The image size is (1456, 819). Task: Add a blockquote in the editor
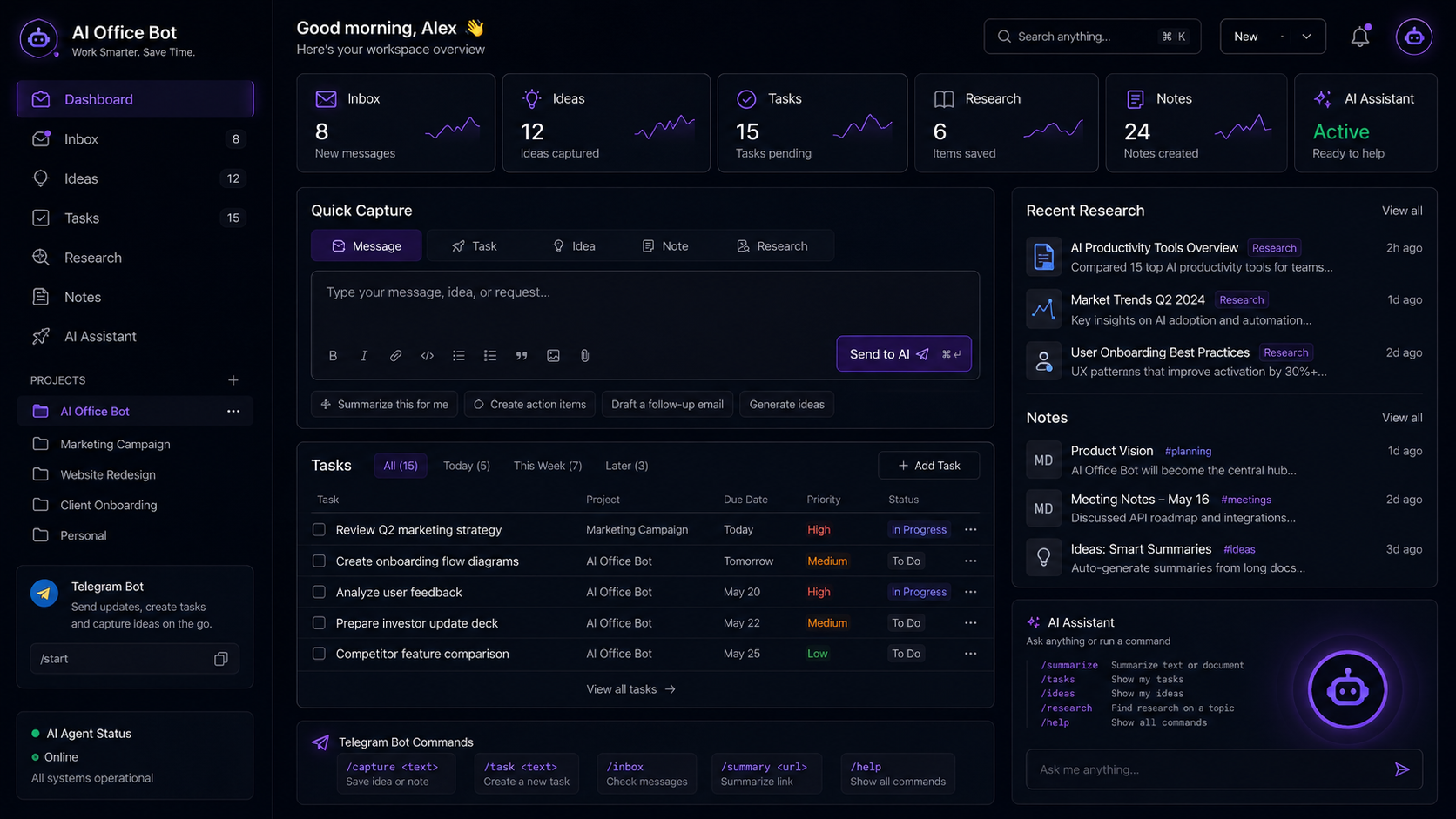point(522,355)
